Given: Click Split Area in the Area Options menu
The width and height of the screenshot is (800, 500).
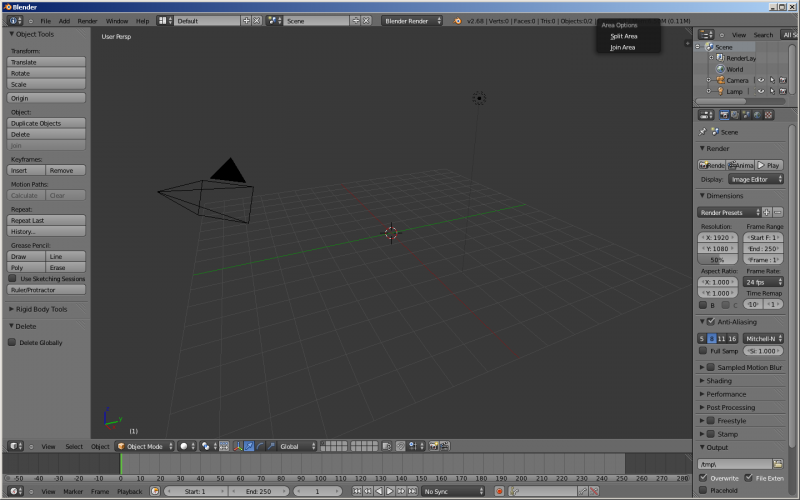Looking at the screenshot, I should coord(624,36).
